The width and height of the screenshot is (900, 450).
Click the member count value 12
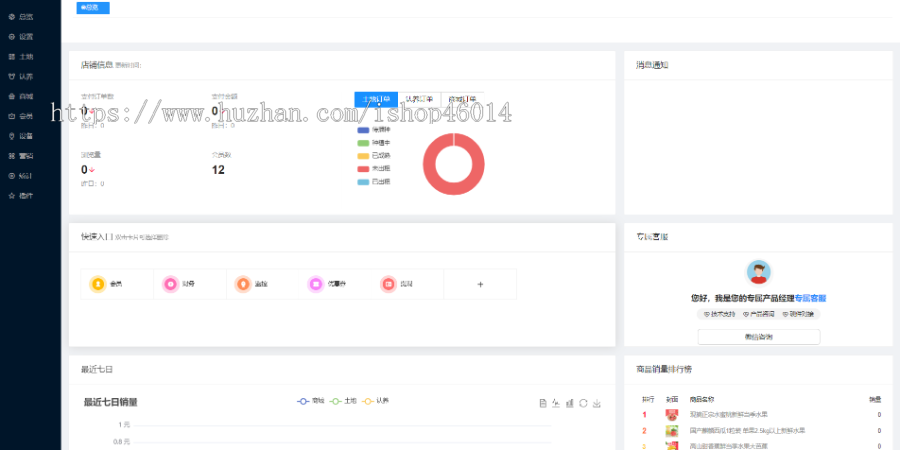pos(218,170)
